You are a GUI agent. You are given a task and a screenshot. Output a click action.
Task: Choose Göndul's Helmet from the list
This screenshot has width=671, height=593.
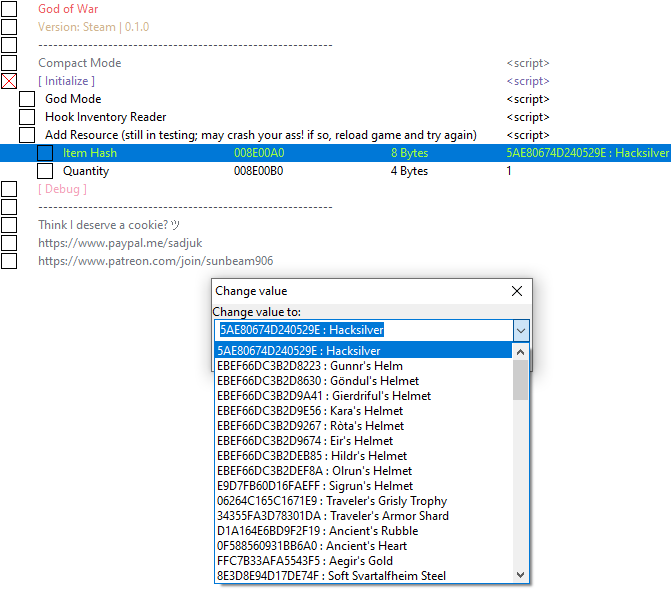click(x=363, y=381)
